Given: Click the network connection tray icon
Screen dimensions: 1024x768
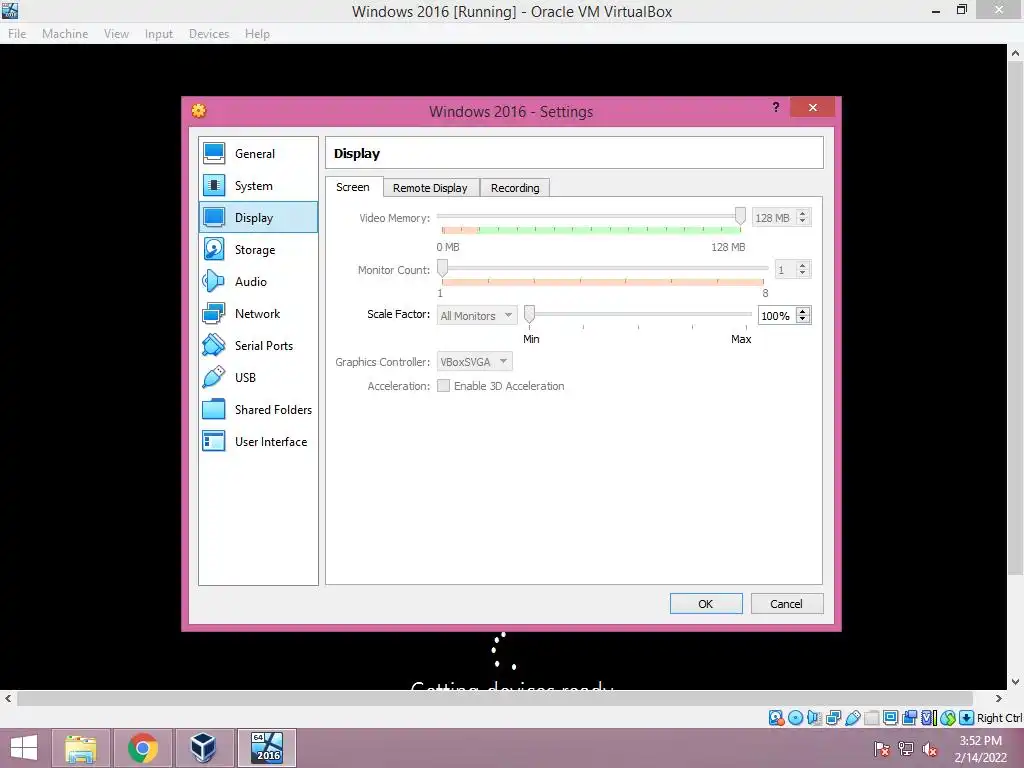Looking at the screenshot, I should (x=906, y=749).
